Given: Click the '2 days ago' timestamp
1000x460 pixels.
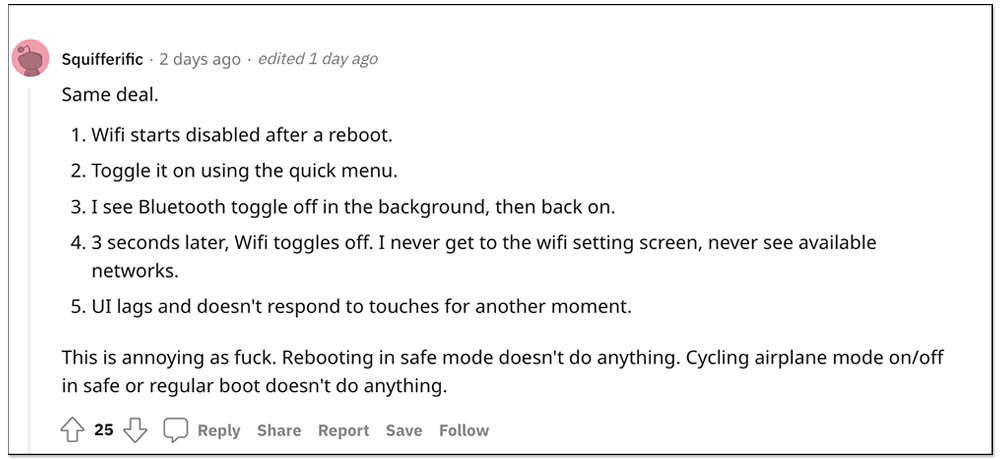Looking at the screenshot, I should [x=200, y=59].
